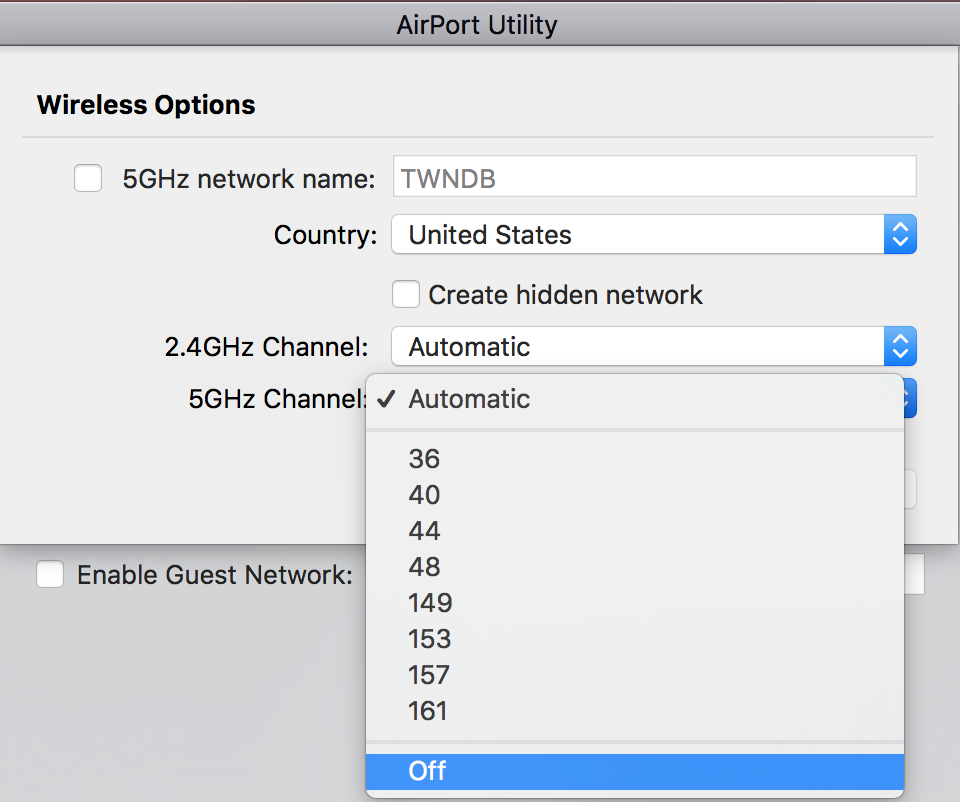Open the 2.4GHz Channel dropdown
Viewport: 960px width, 802px height.
(654, 347)
